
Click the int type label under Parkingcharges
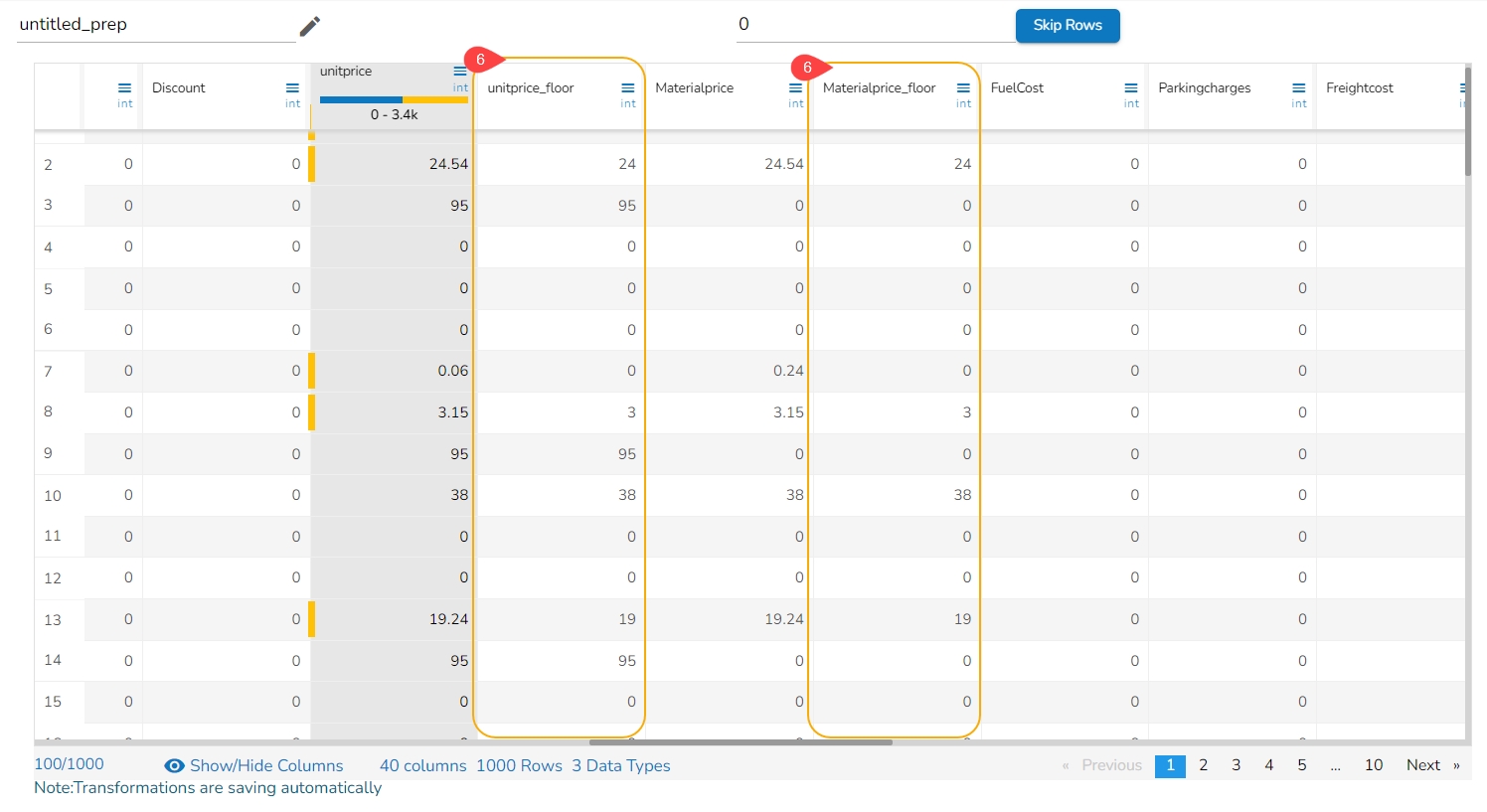click(1299, 103)
